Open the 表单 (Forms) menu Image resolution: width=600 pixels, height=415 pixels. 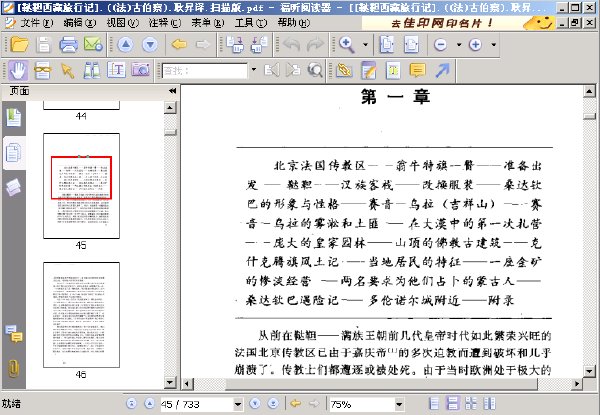pyautogui.click(x=208, y=23)
